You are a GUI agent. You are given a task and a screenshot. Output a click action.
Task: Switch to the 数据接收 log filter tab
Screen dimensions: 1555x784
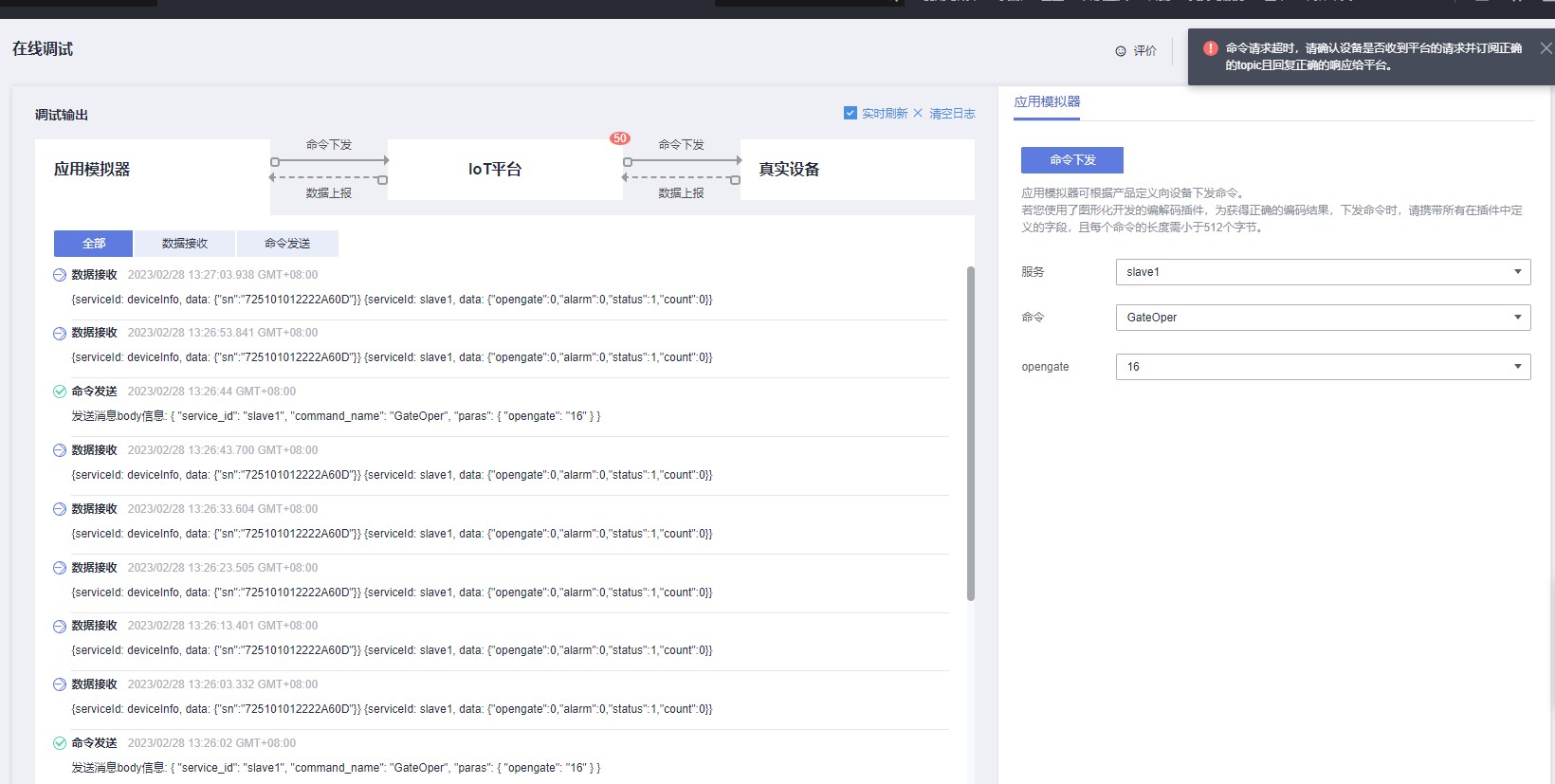185,244
